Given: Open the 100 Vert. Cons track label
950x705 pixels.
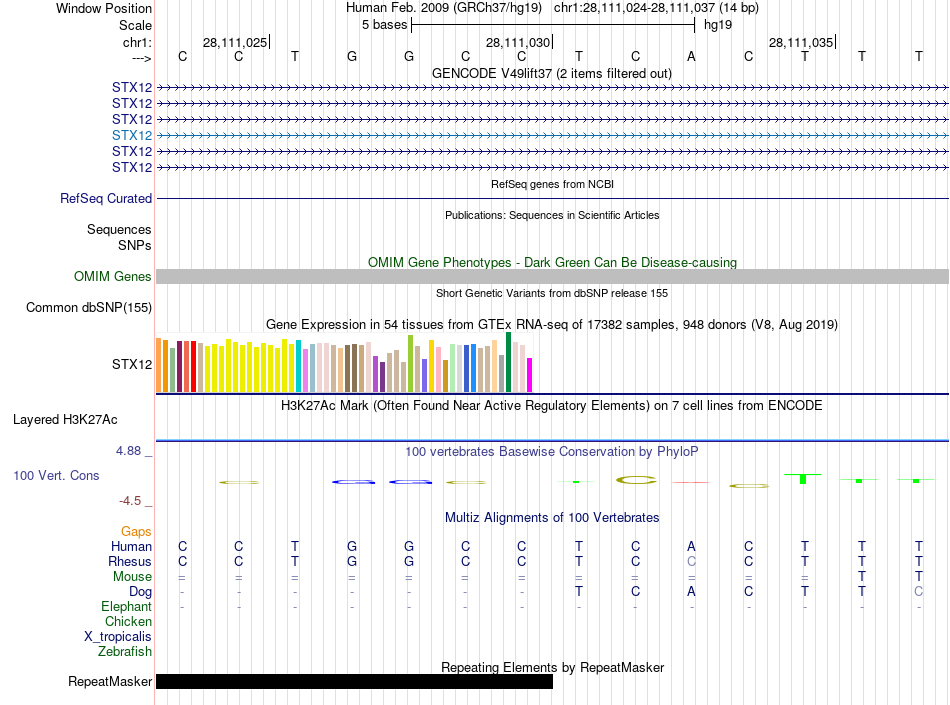Looking at the screenshot, I should point(57,476).
